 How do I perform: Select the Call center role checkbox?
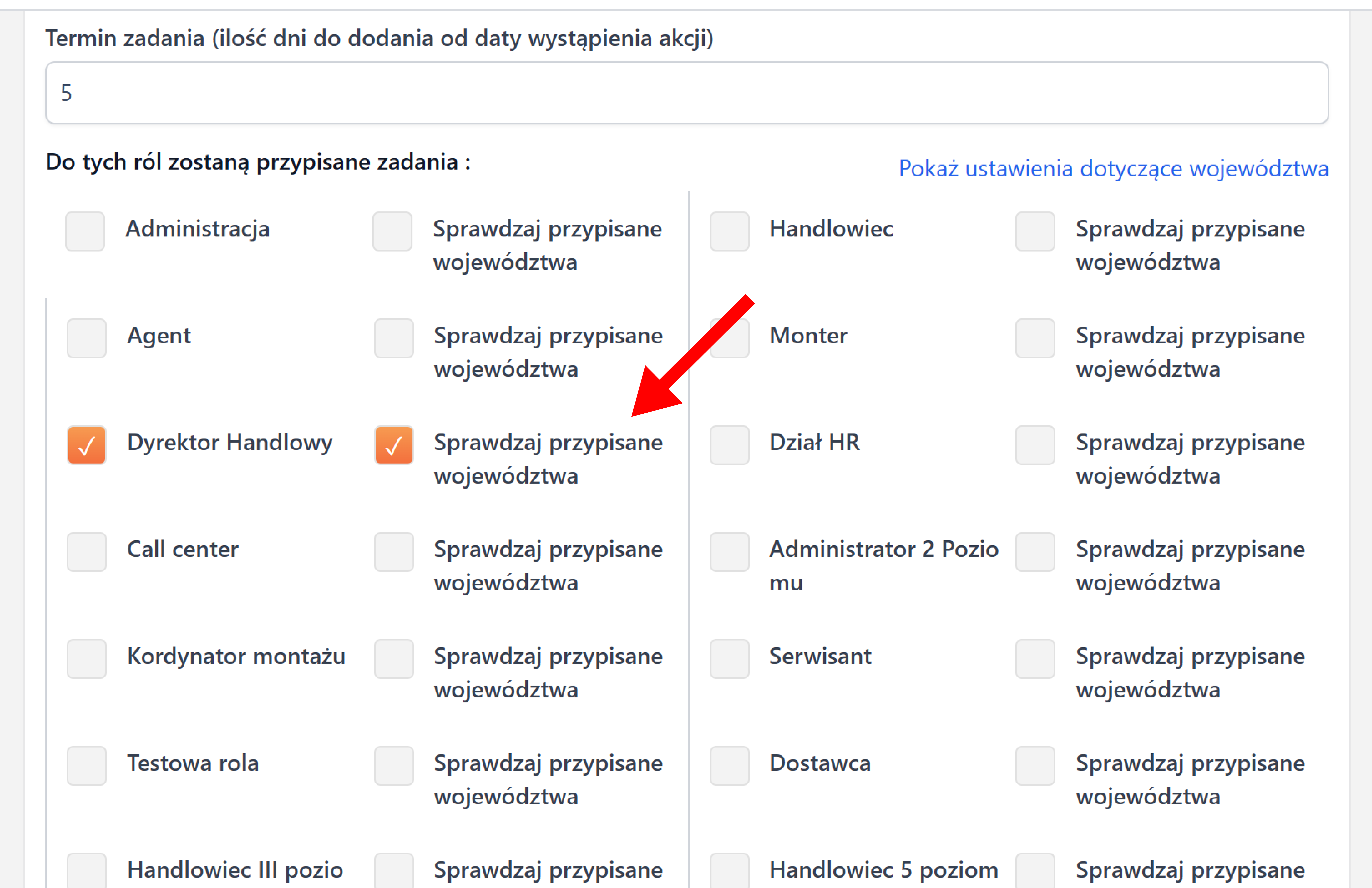(86, 552)
